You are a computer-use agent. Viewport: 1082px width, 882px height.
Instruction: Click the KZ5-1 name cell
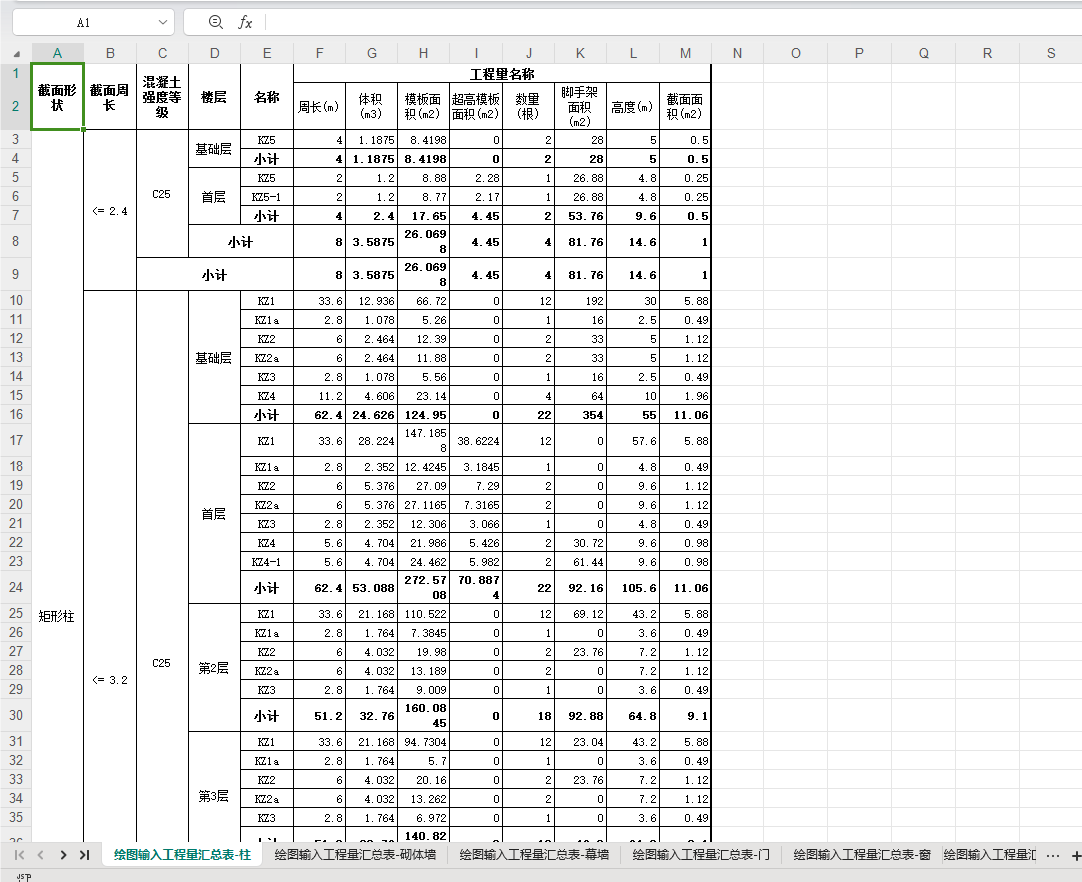click(267, 197)
